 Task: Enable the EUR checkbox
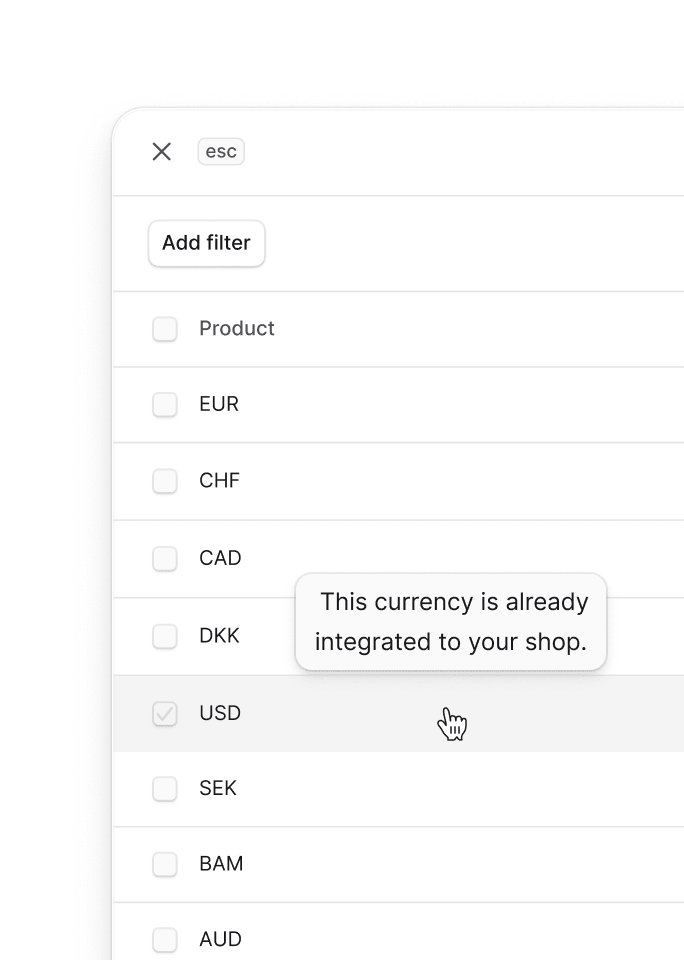(165, 405)
